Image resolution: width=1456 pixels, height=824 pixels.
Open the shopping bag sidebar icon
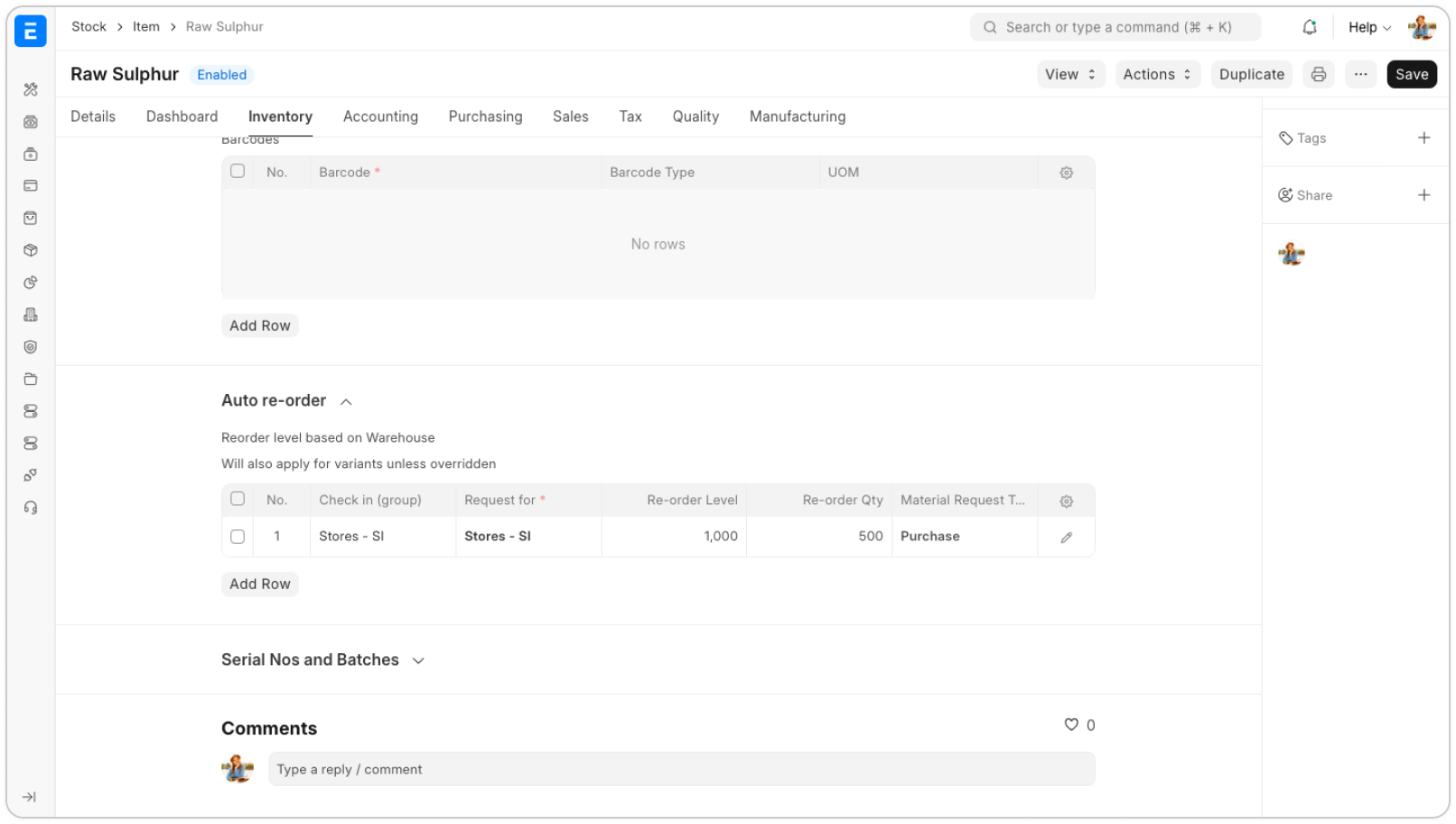pyautogui.click(x=31, y=218)
